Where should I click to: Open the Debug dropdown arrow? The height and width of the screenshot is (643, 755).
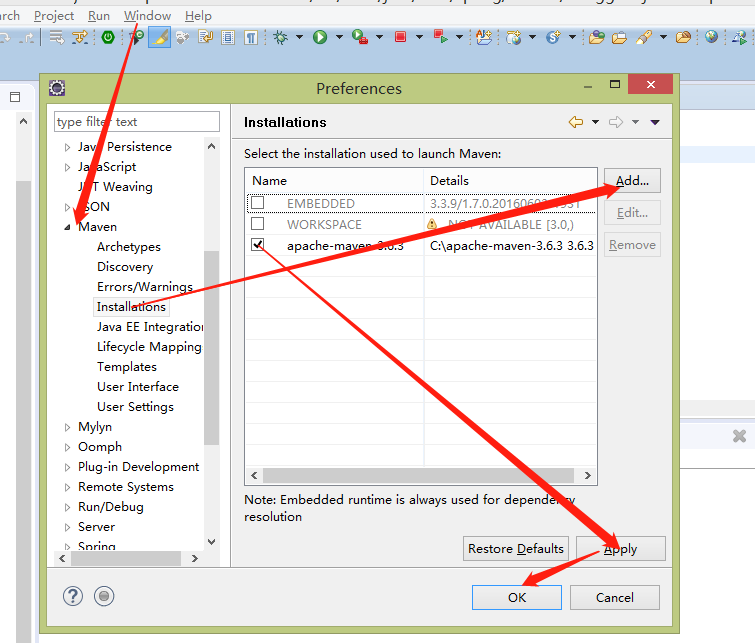point(299,37)
